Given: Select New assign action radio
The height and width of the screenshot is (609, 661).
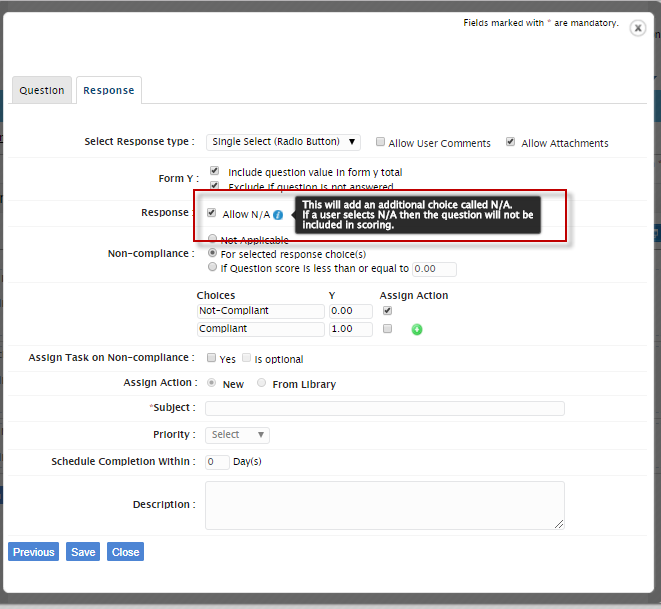Looking at the screenshot, I should click(x=212, y=383).
